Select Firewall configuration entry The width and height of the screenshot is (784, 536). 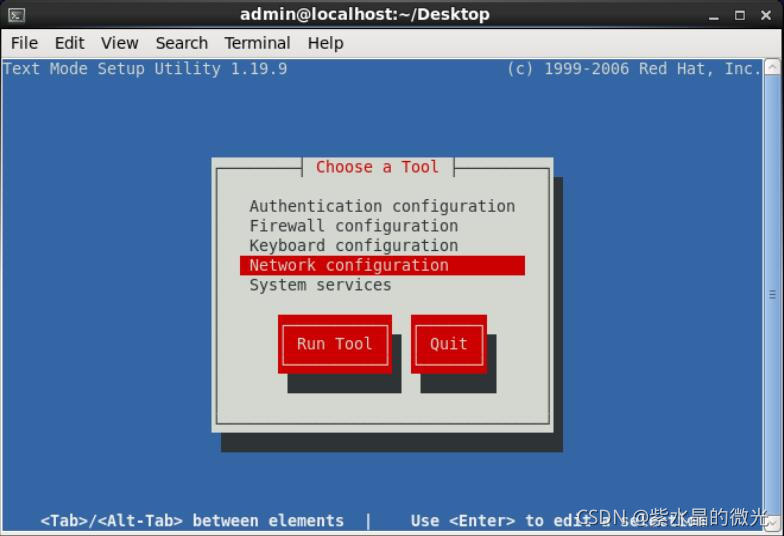pyautogui.click(x=382, y=226)
